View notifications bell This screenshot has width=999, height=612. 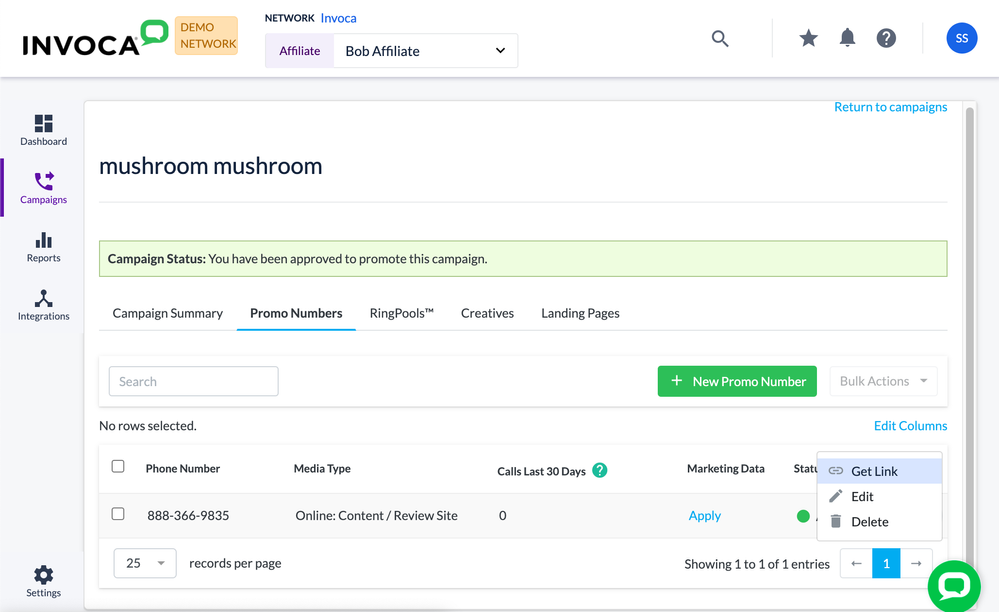tap(847, 38)
